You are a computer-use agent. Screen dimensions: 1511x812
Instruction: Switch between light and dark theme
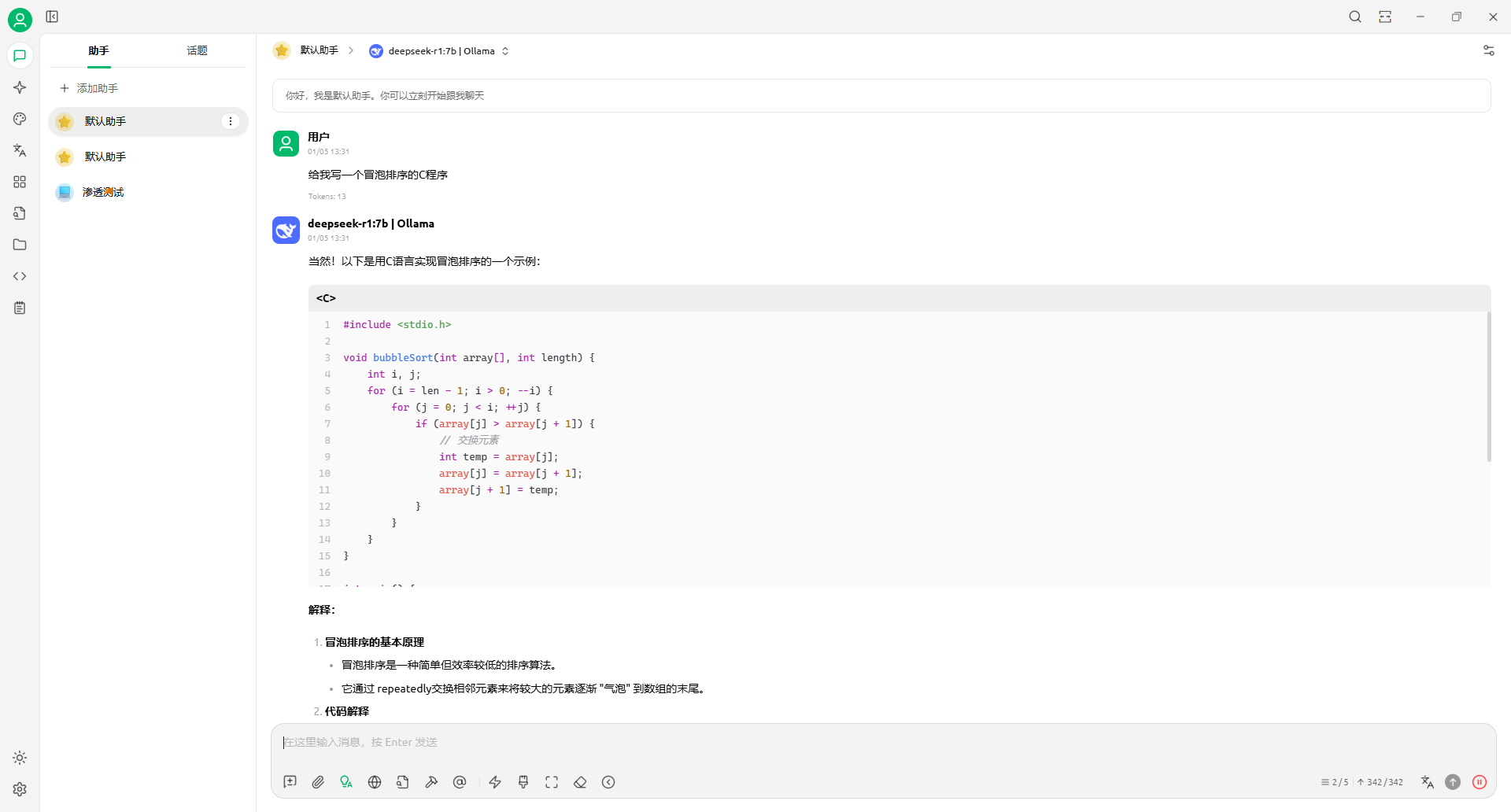[x=20, y=758]
